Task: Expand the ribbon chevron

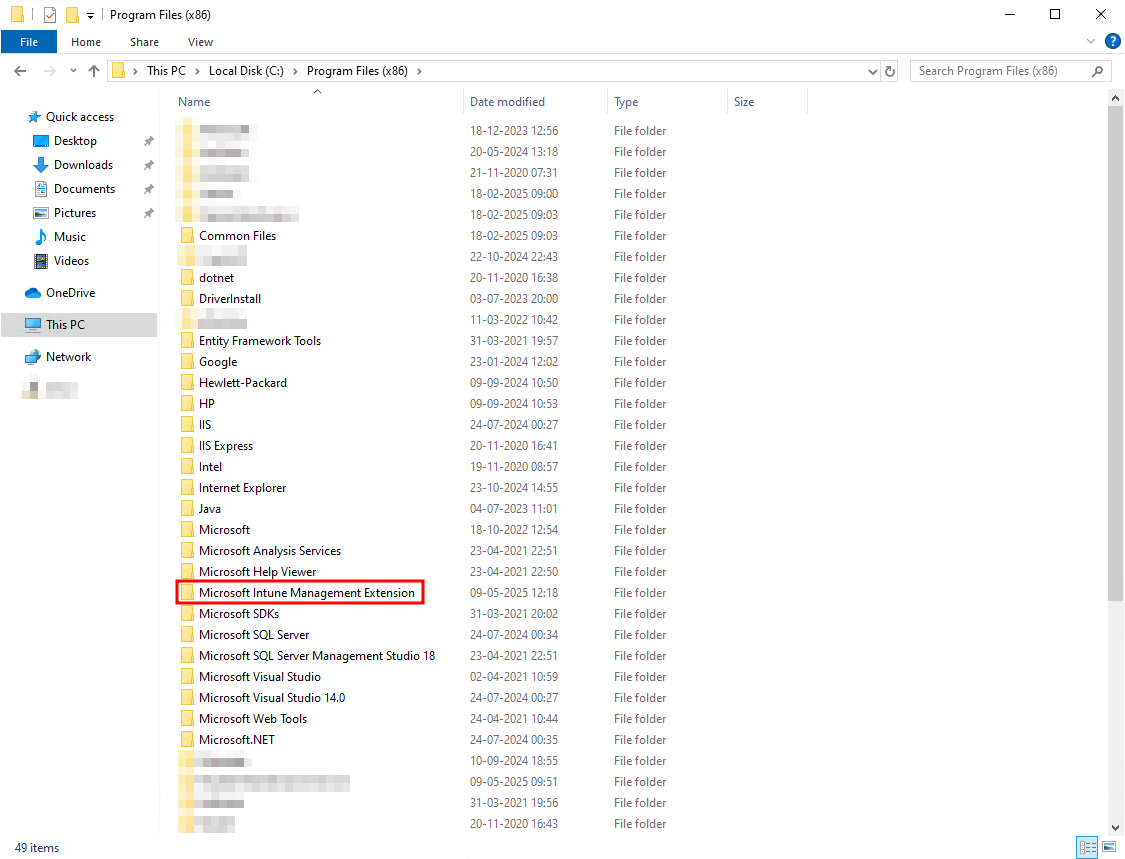Action: click(1091, 42)
